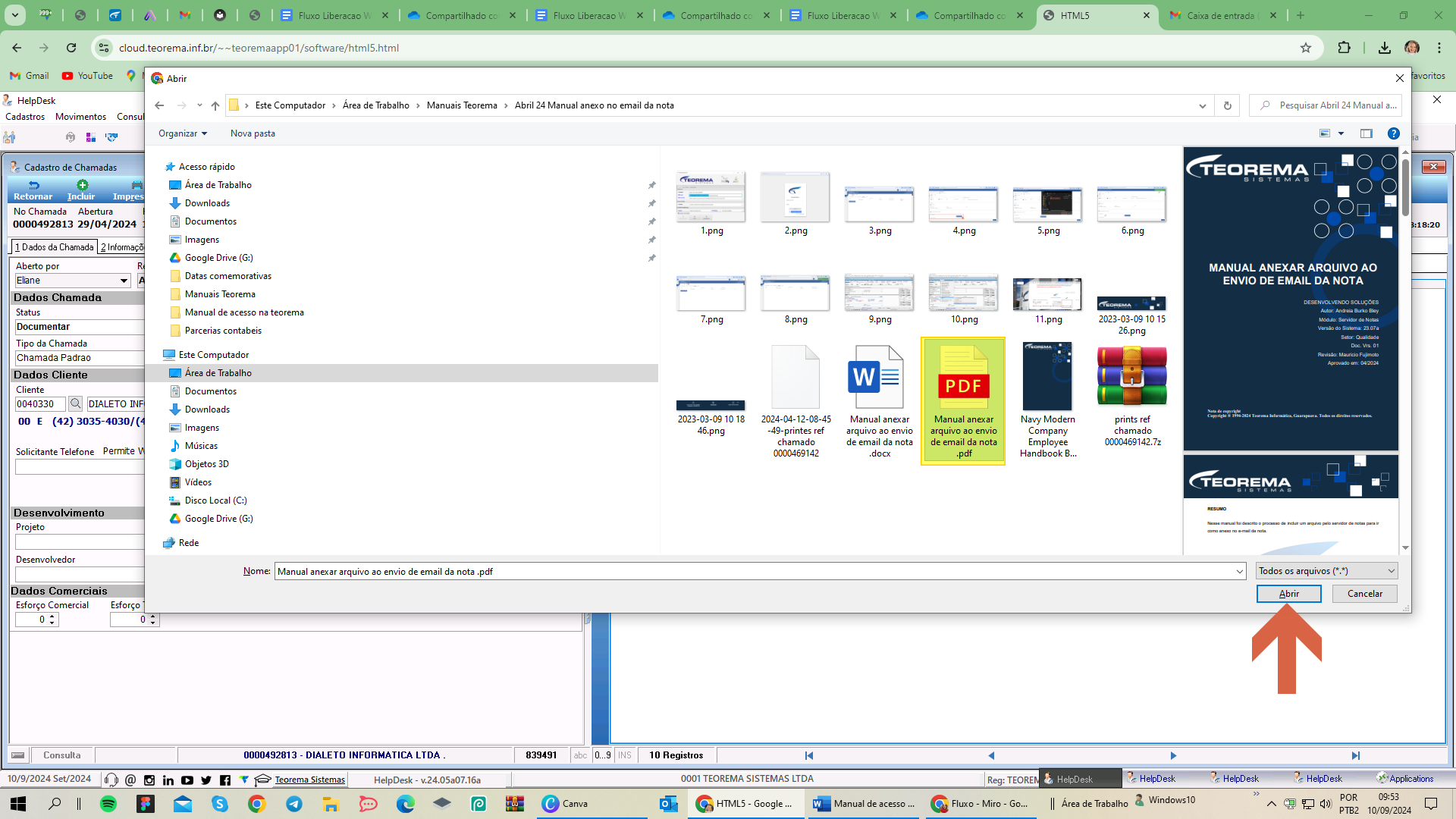1456x819 pixels.
Task: Click the dialog back navigation arrow
Action: coord(159,105)
